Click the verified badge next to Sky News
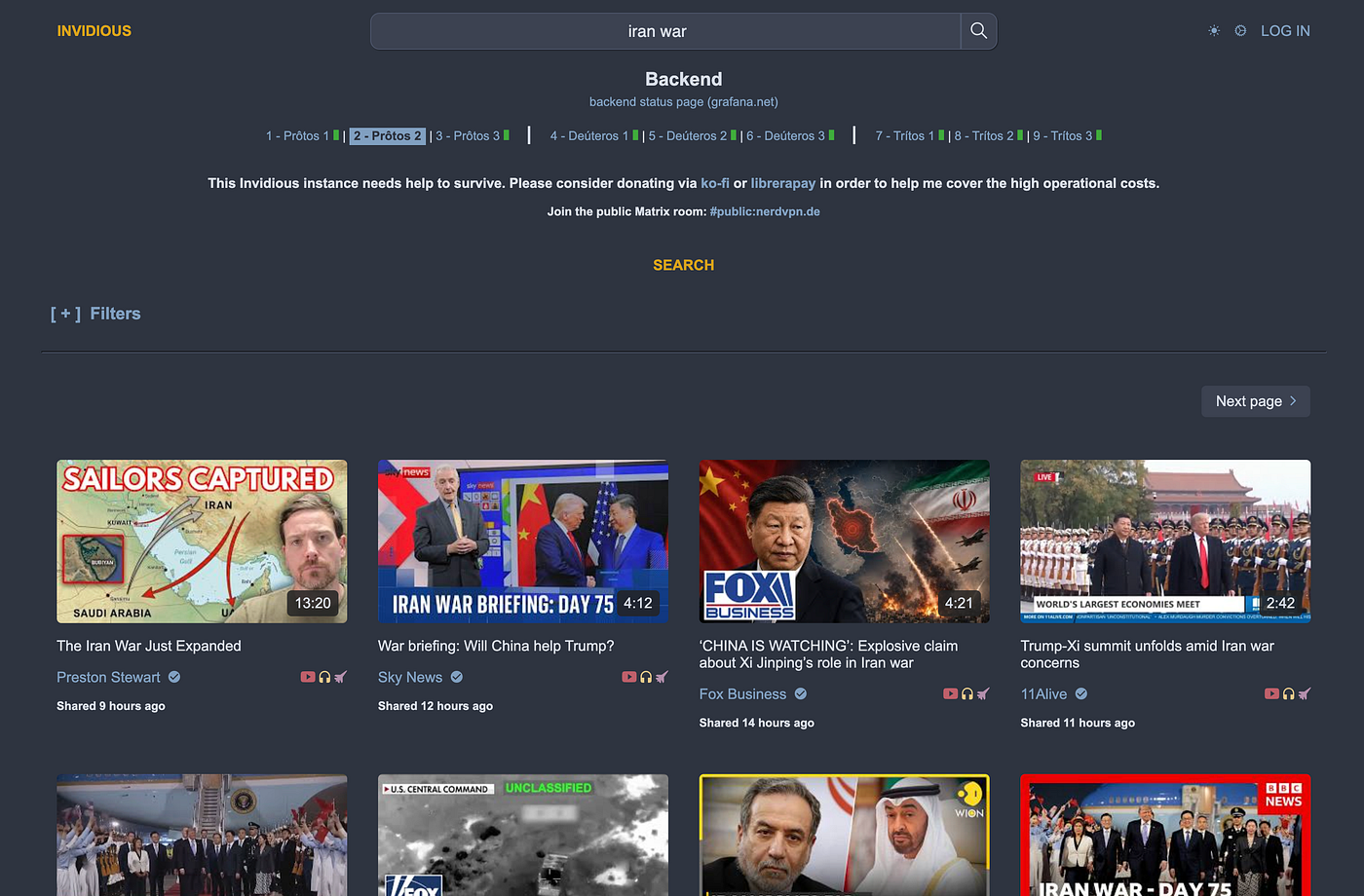The image size is (1364, 896). [x=457, y=677]
